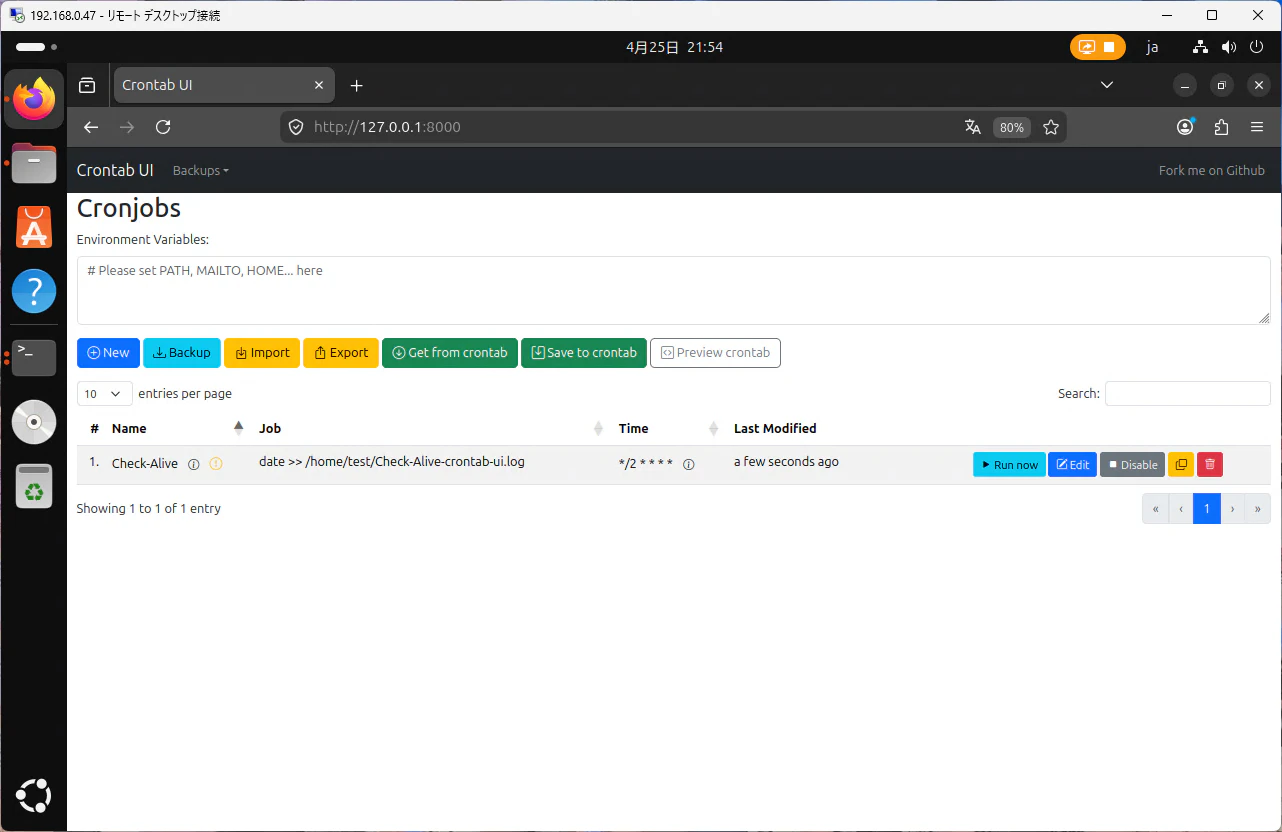Viewport: 1282px width, 832px height.
Task: Click the job text date >> /home/test/Check-Alive-crontab-ui.log
Action: (392, 461)
